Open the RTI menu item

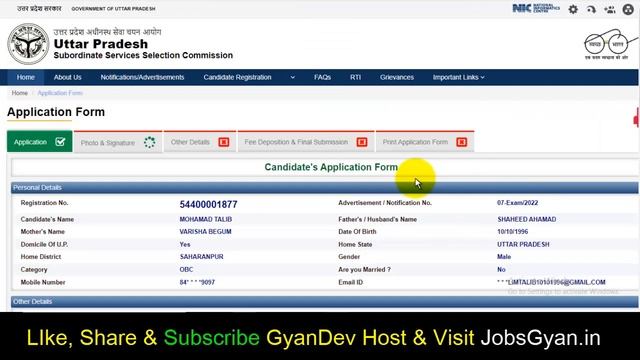click(x=356, y=77)
